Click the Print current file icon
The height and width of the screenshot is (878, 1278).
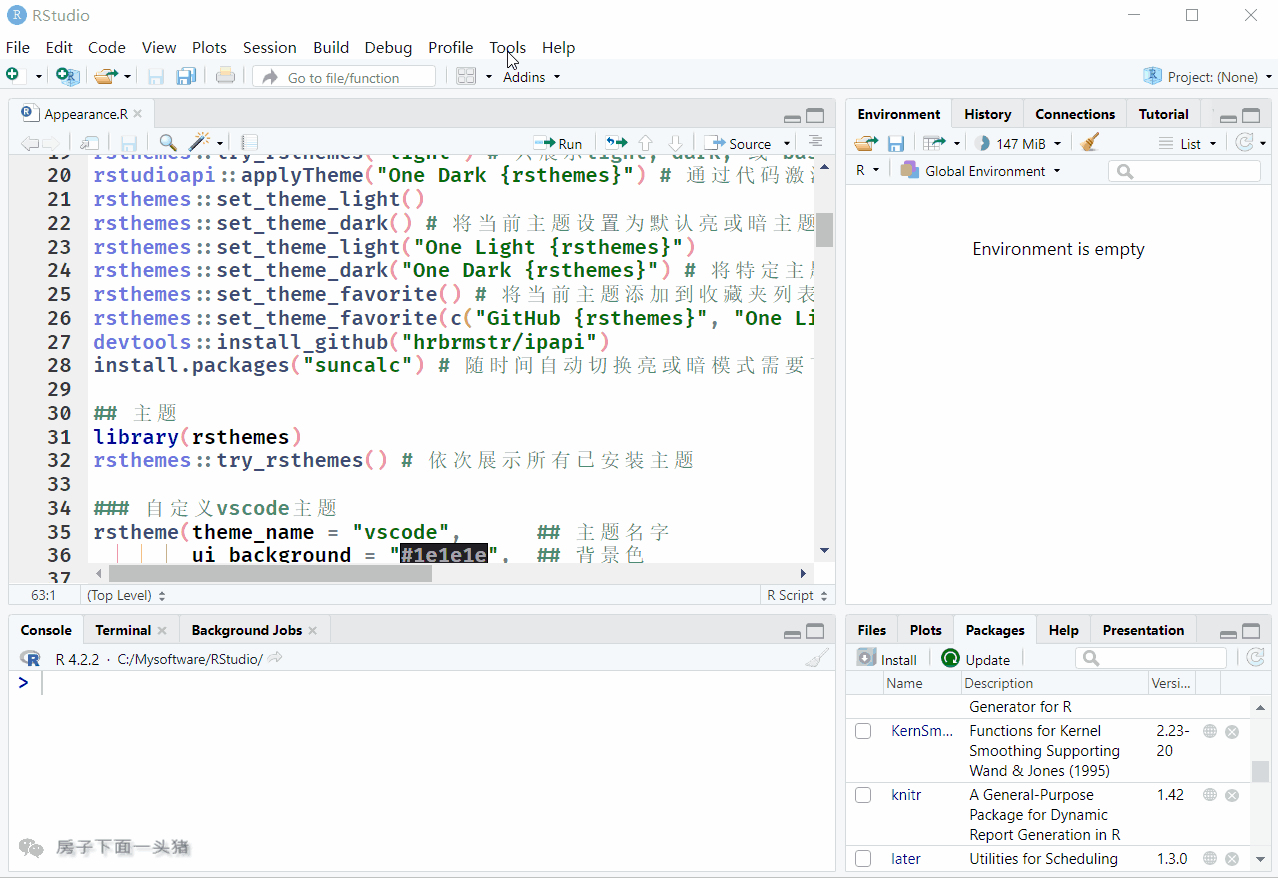click(x=225, y=76)
